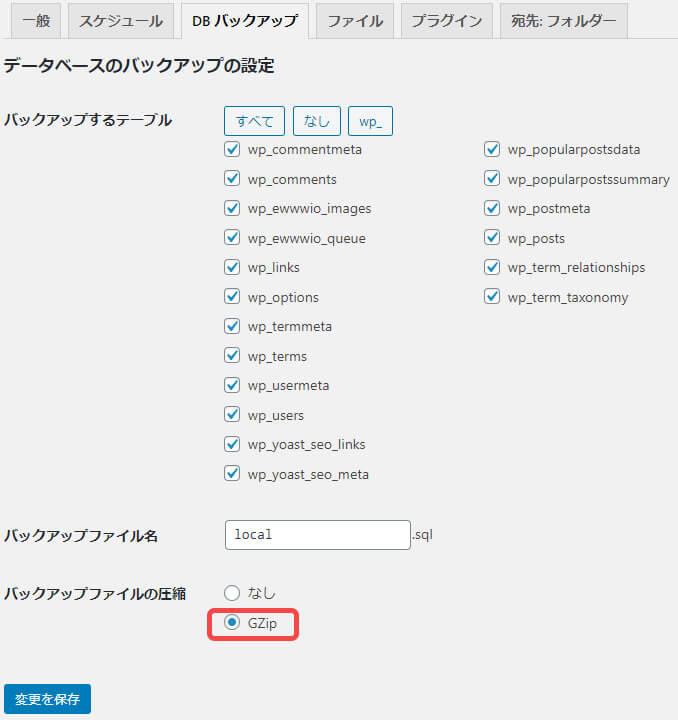This screenshot has width=678, height=720.
Task: Switch to the 一般 tab
Action: point(35,20)
